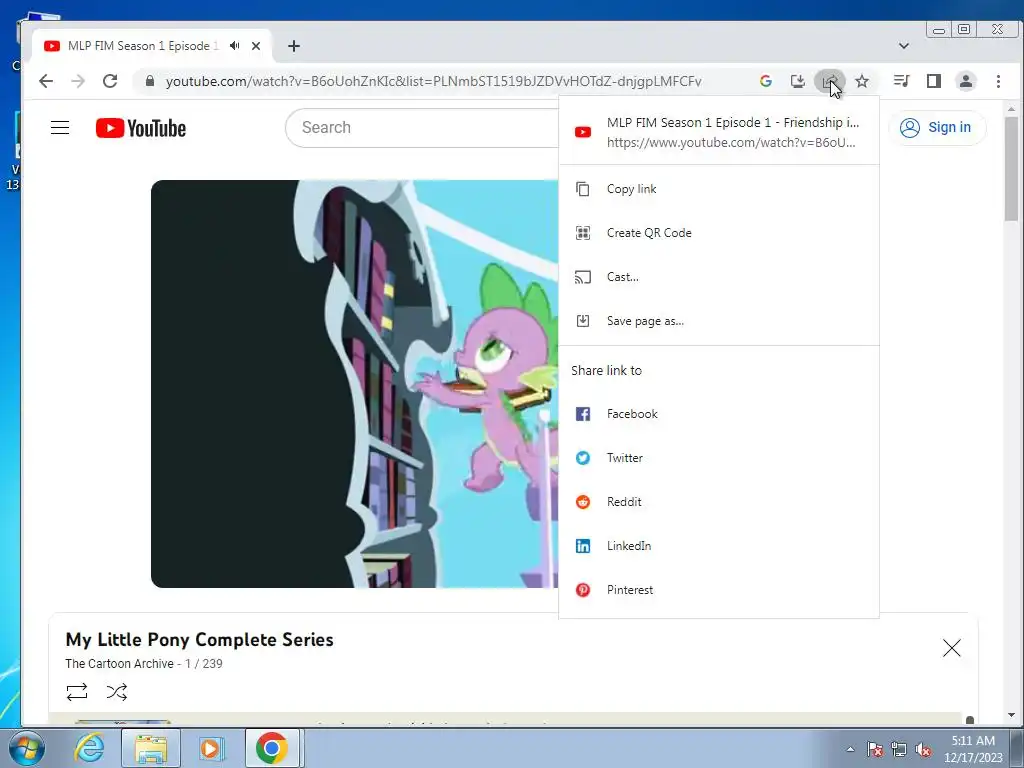Open The Cartoon Archive channel link
This screenshot has height=768, width=1024.
tap(120, 664)
